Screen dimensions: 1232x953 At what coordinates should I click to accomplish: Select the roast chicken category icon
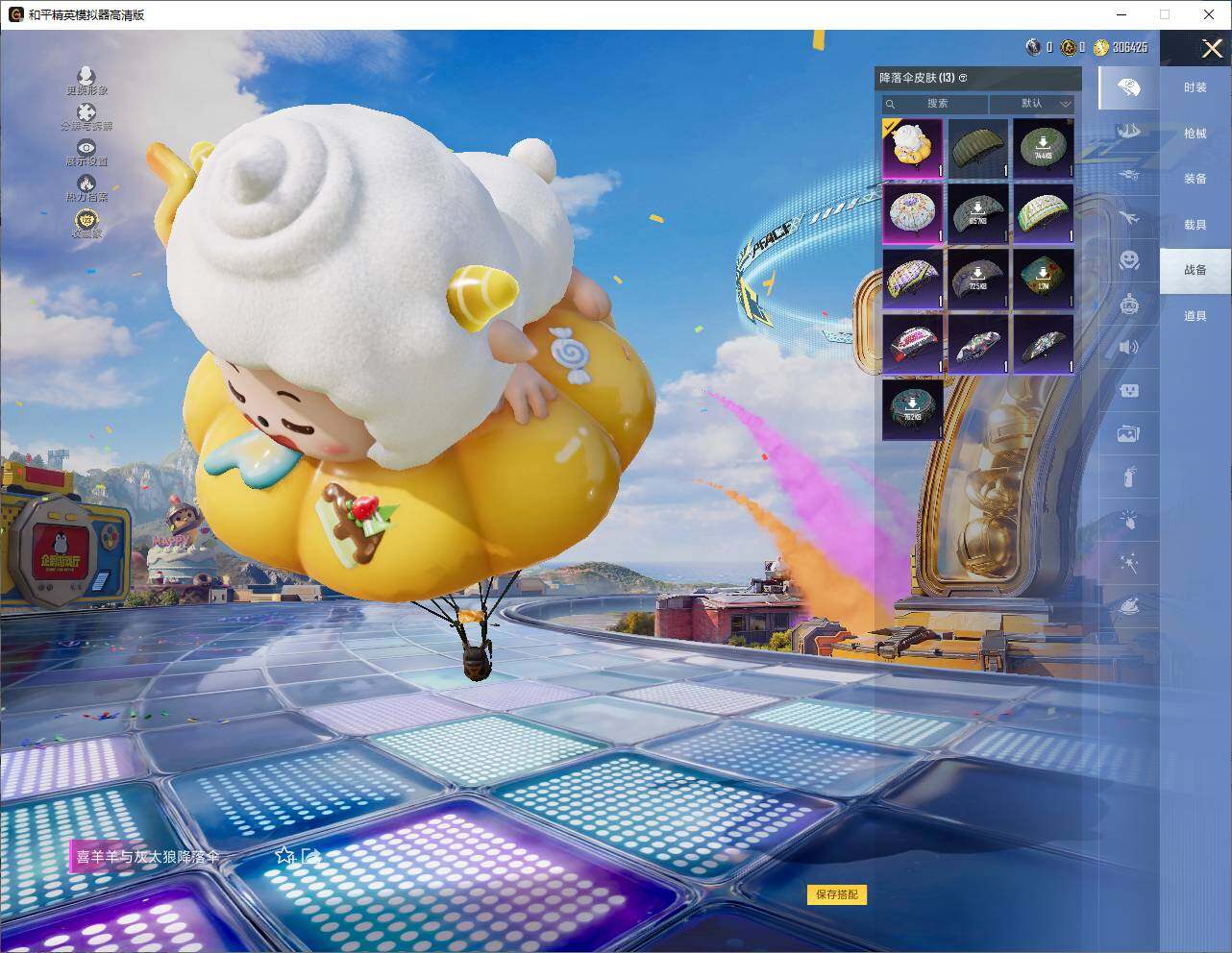pyautogui.click(x=1129, y=606)
